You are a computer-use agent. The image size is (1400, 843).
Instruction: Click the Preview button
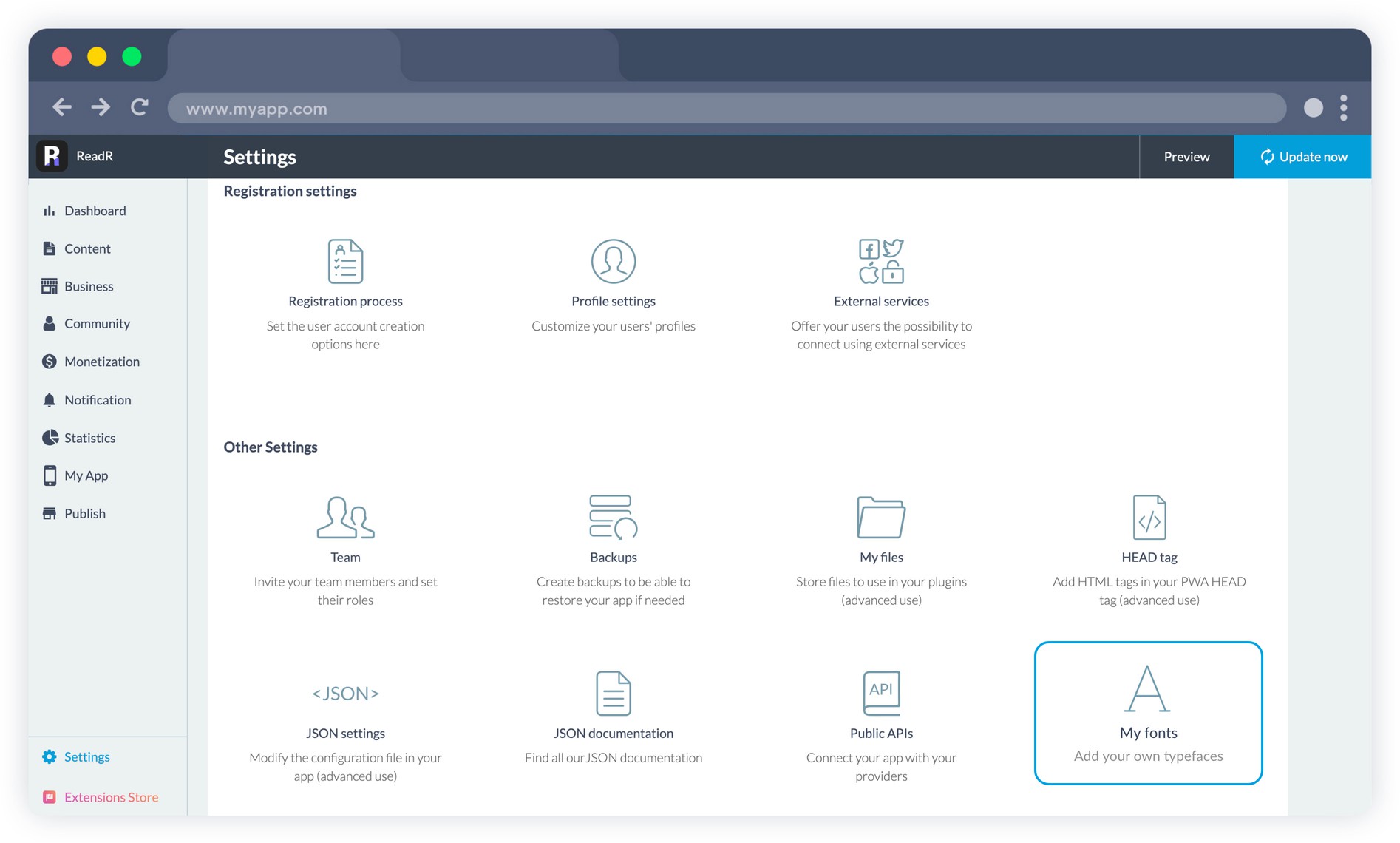click(x=1186, y=157)
